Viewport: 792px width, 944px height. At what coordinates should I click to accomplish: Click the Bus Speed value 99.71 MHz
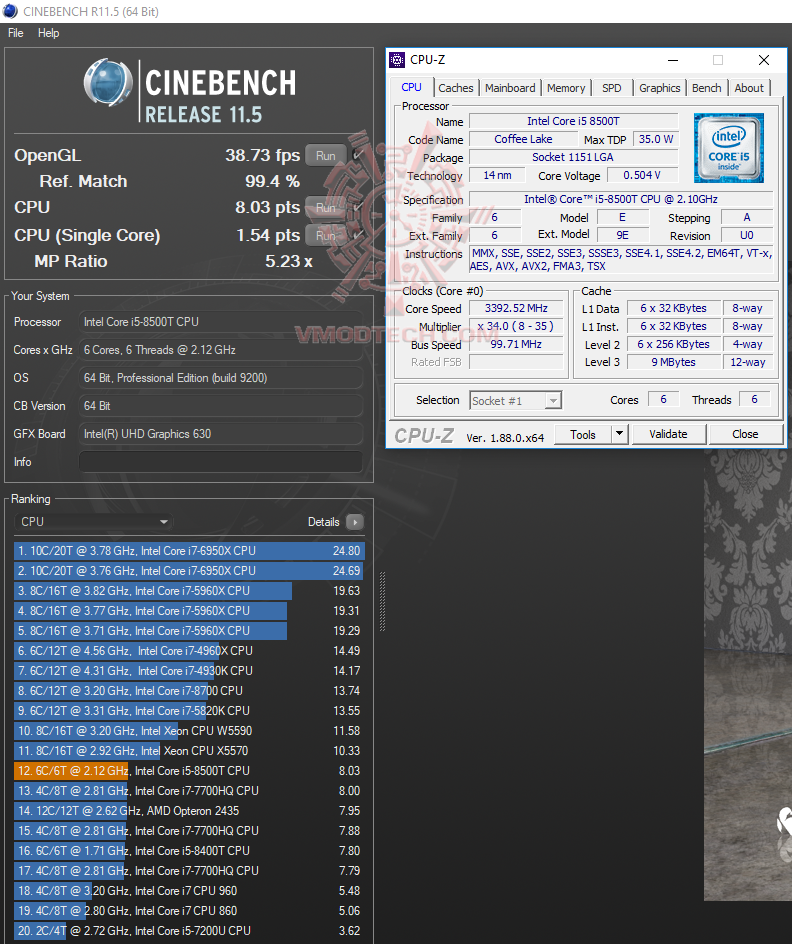point(516,344)
